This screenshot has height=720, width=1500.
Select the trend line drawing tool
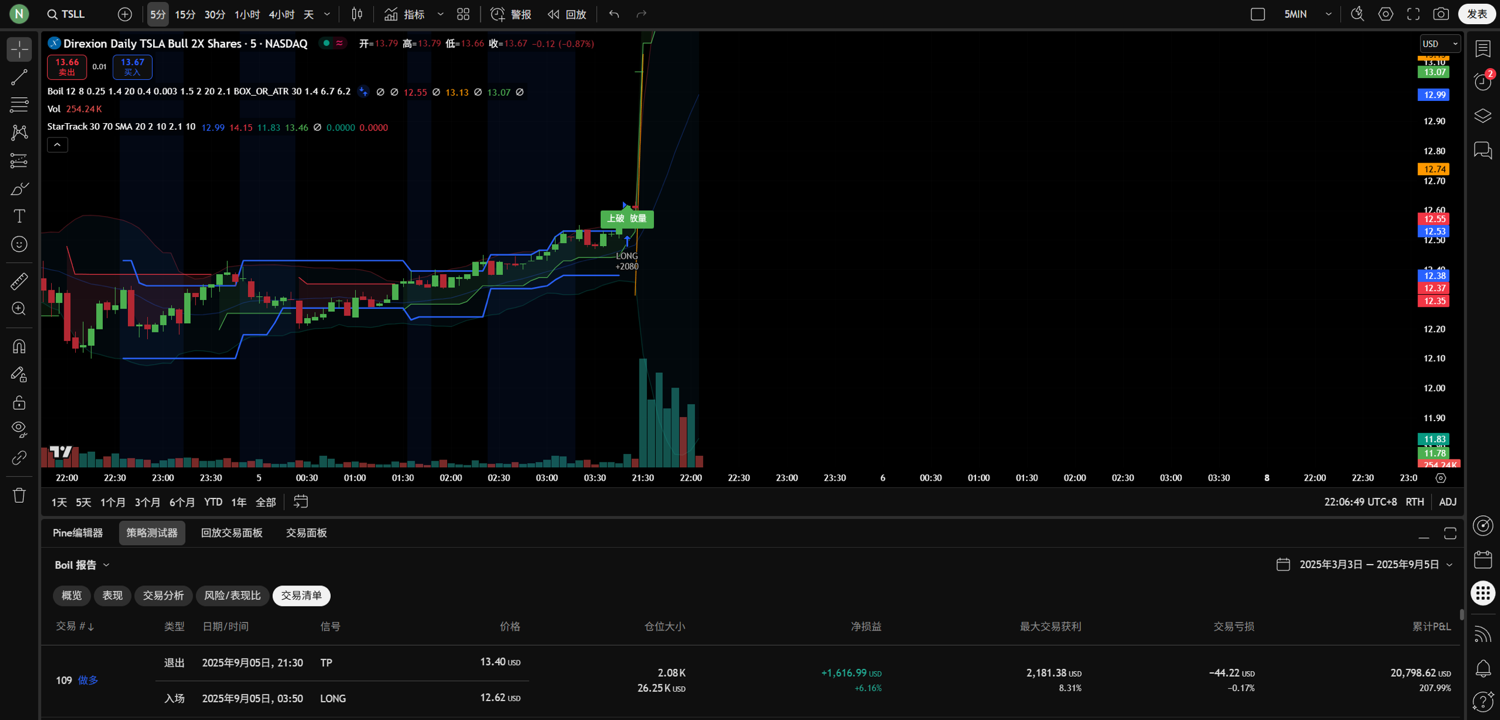19,77
